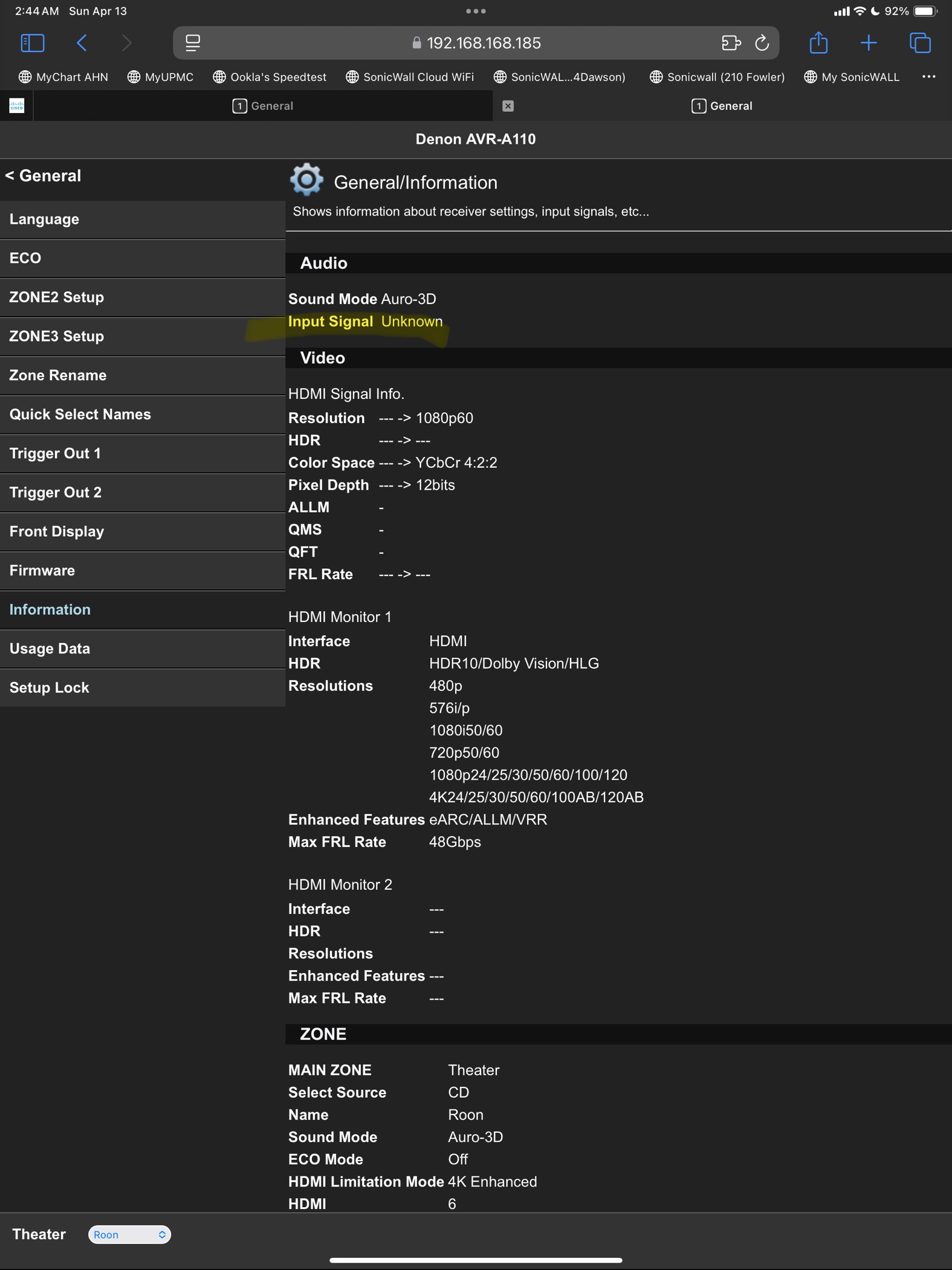Close the tab with the x icon
Viewport: 952px width, 1270px height.
[508, 106]
